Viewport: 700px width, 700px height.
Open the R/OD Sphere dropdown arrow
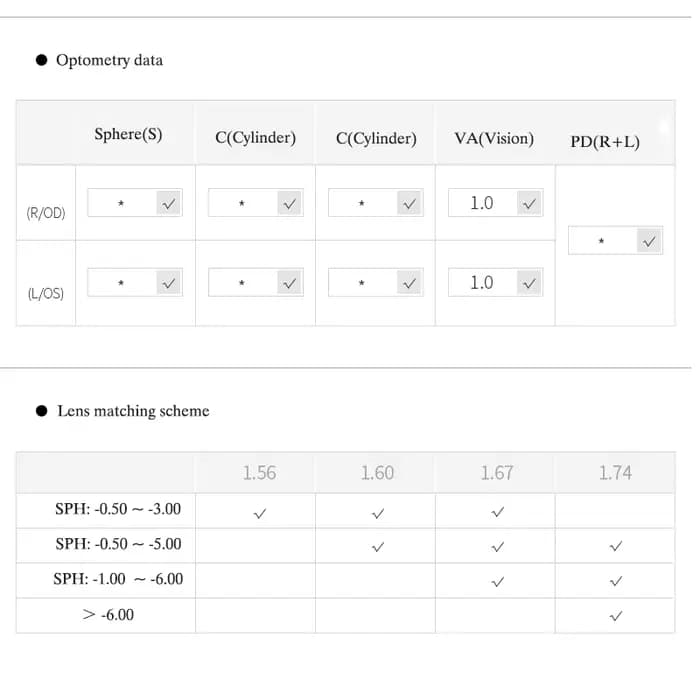click(x=168, y=203)
